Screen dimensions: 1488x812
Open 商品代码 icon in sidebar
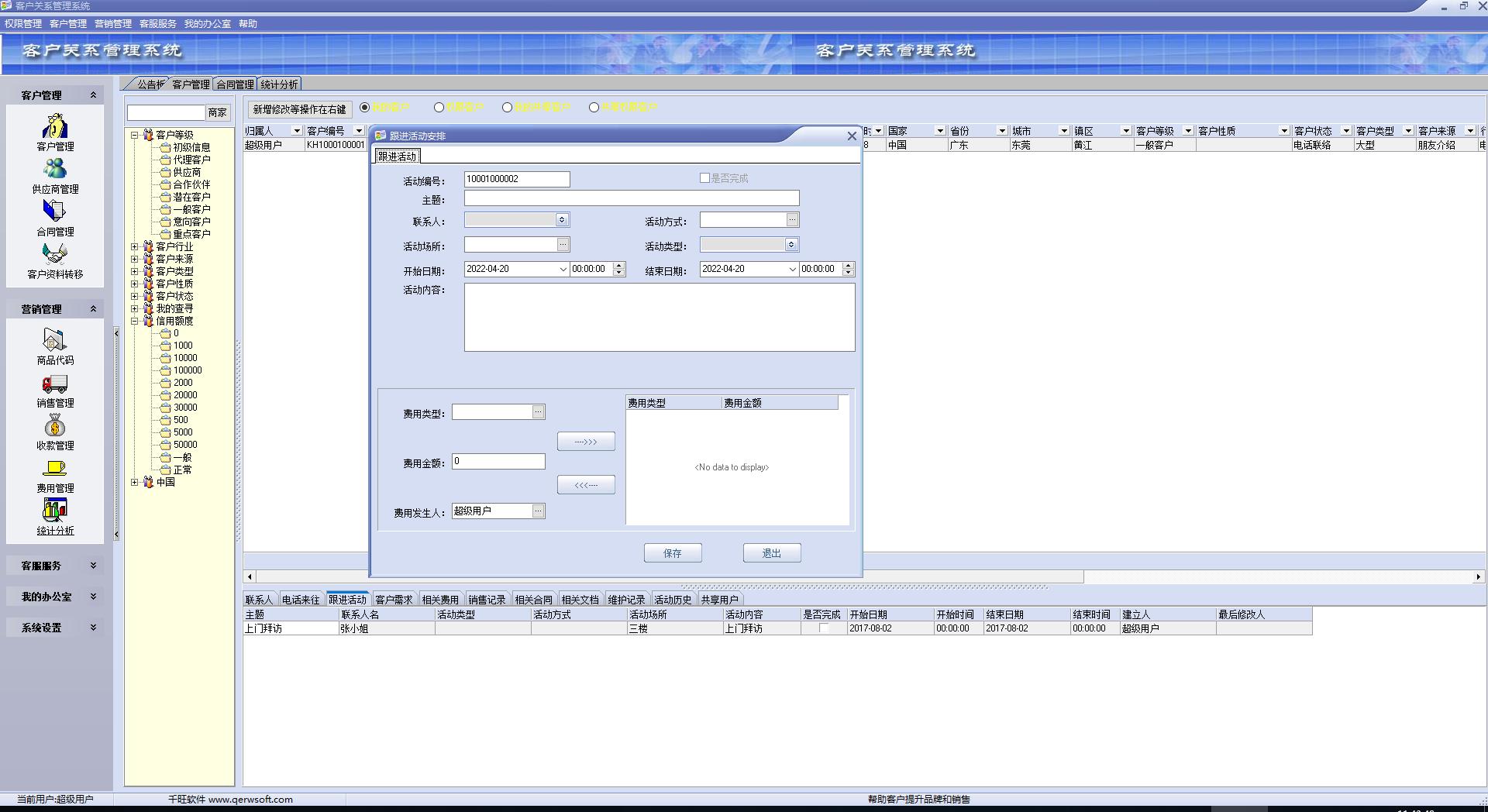[x=54, y=341]
